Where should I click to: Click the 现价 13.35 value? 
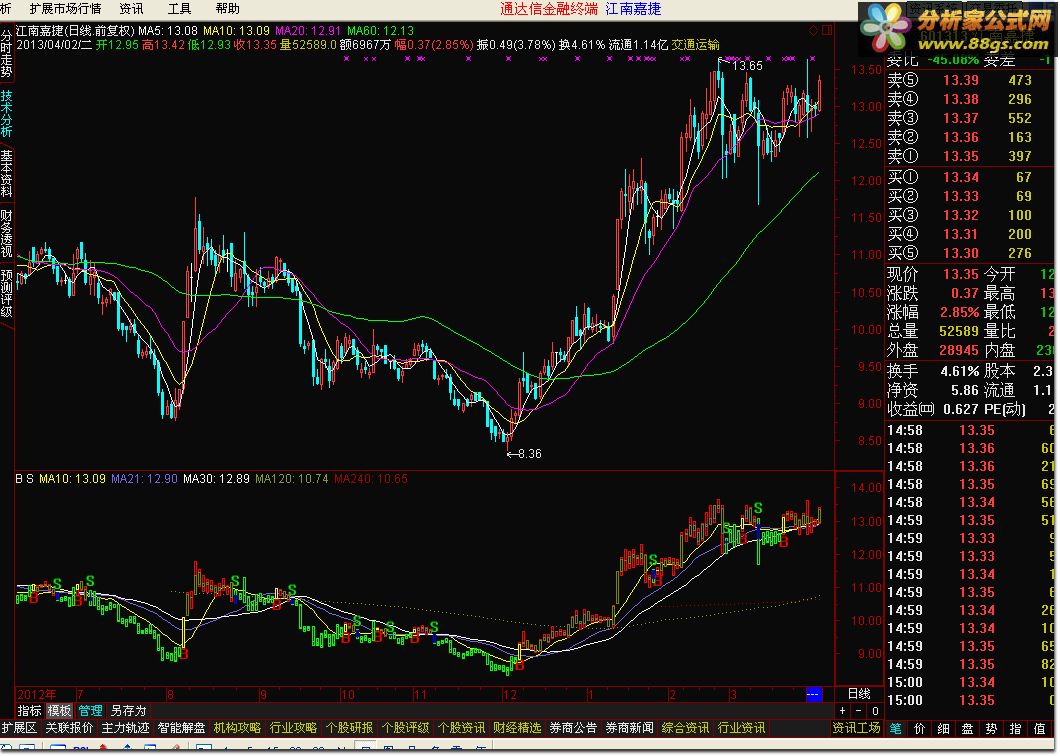point(961,274)
